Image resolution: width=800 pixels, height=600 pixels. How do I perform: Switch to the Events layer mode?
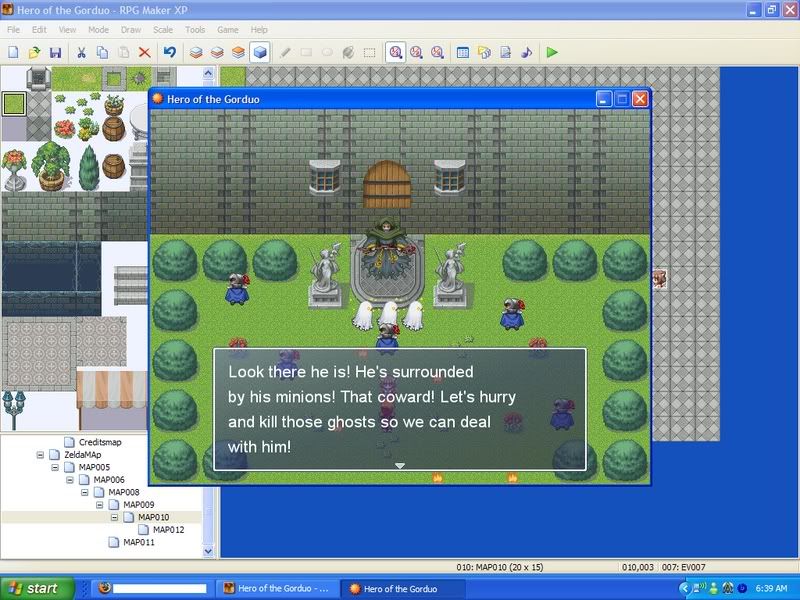(260, 52)
